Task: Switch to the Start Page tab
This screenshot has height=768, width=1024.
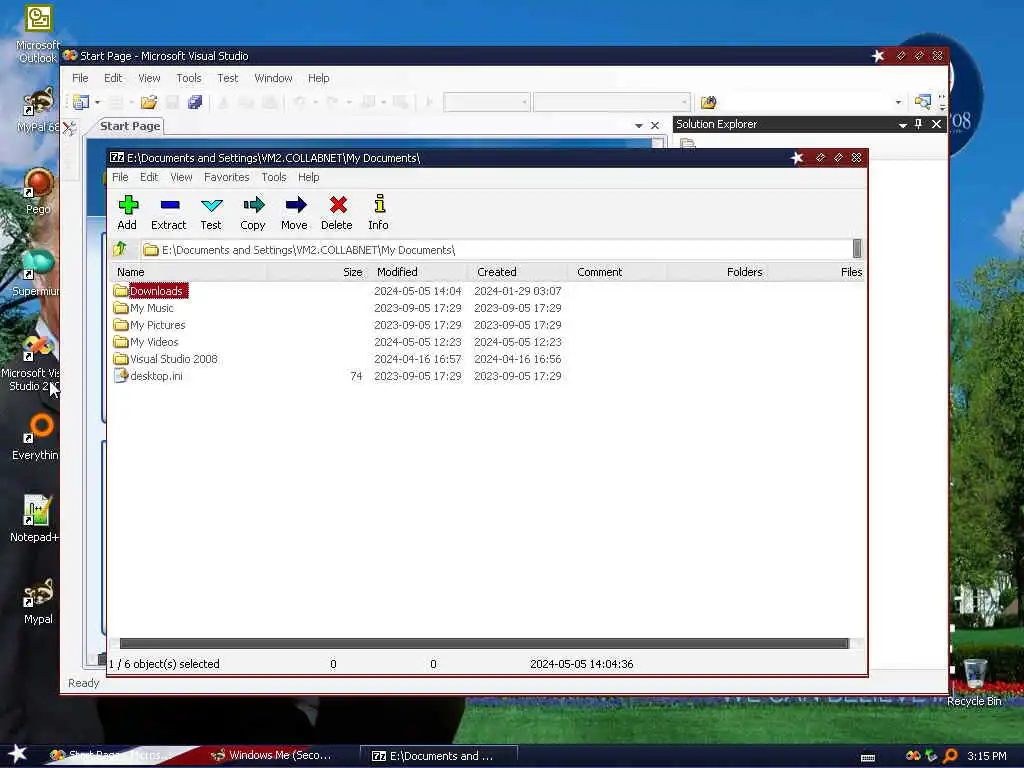Action: [130, 126]
